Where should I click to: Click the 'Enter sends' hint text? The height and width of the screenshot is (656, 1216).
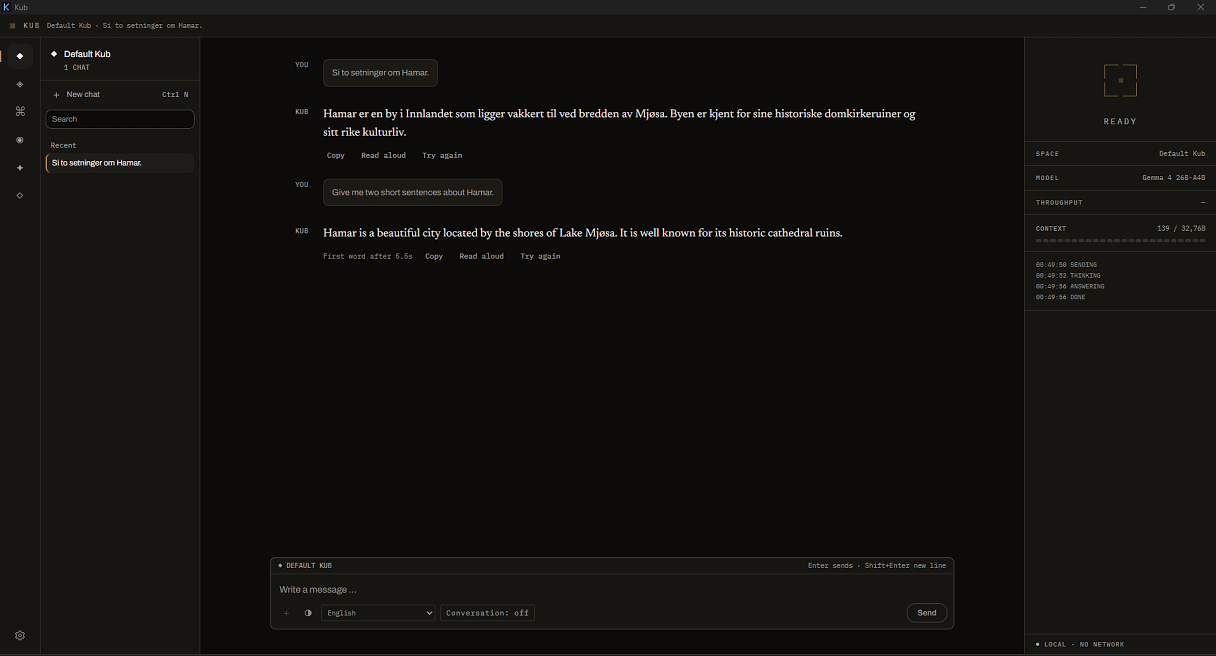(830, 566)
